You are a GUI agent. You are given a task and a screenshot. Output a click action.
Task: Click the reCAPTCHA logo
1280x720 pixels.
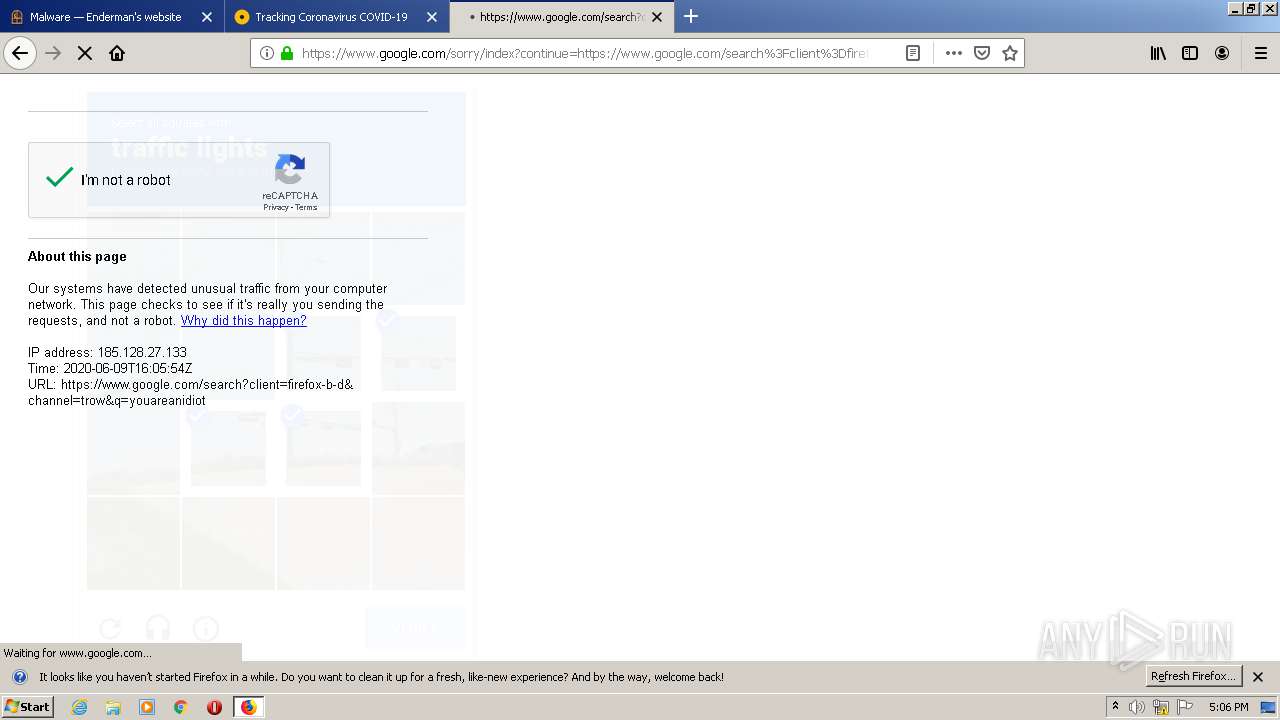coord(290,170)
